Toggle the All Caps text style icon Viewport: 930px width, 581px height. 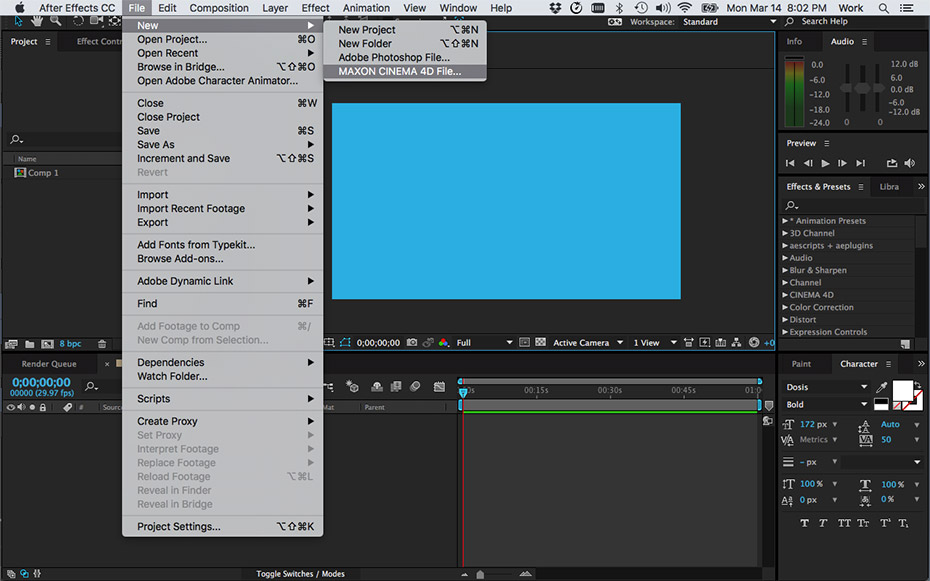(845, 523)
